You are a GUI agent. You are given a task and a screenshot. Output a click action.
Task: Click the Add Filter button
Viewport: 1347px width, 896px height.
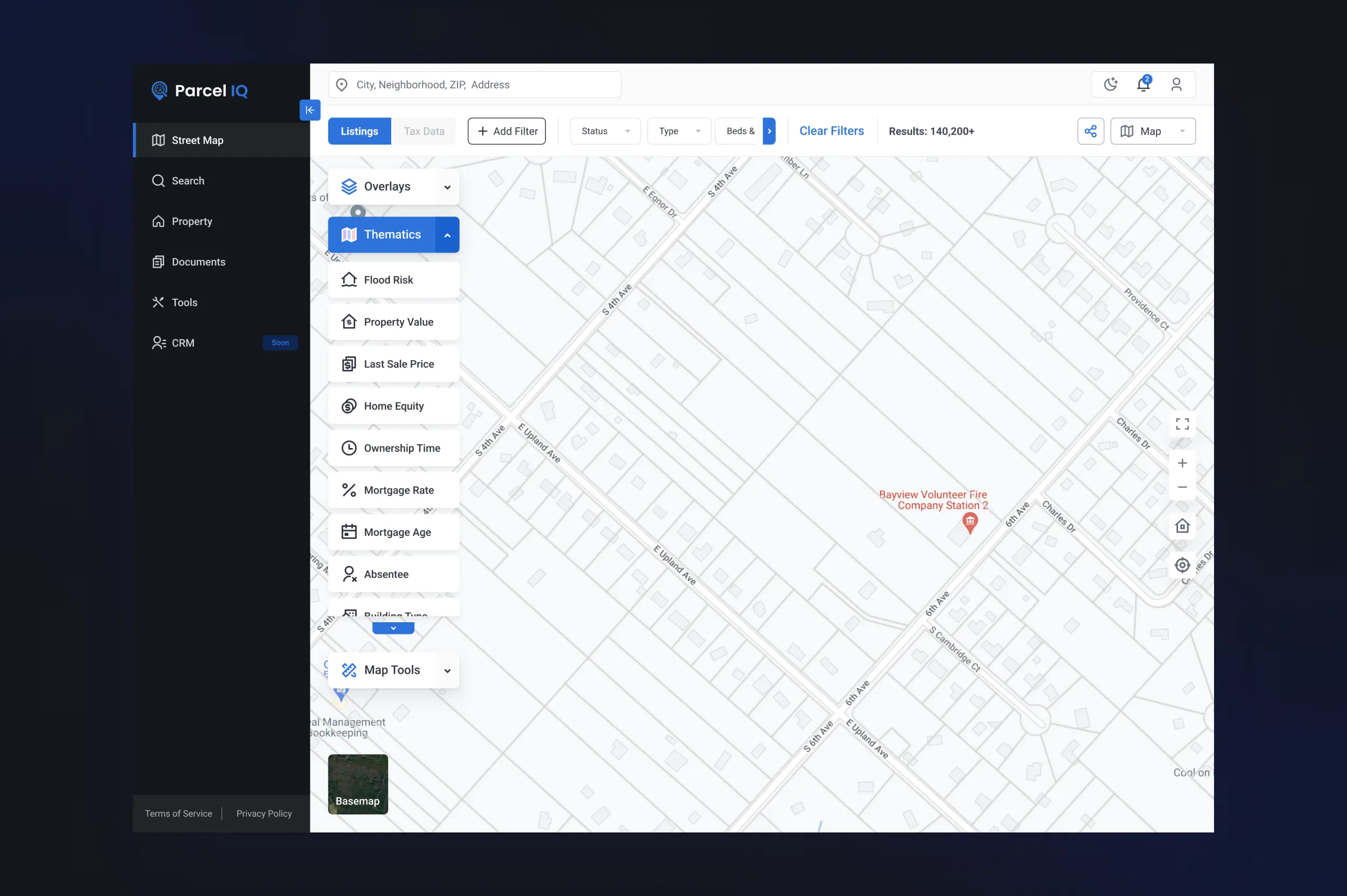(x=506, y=131)
